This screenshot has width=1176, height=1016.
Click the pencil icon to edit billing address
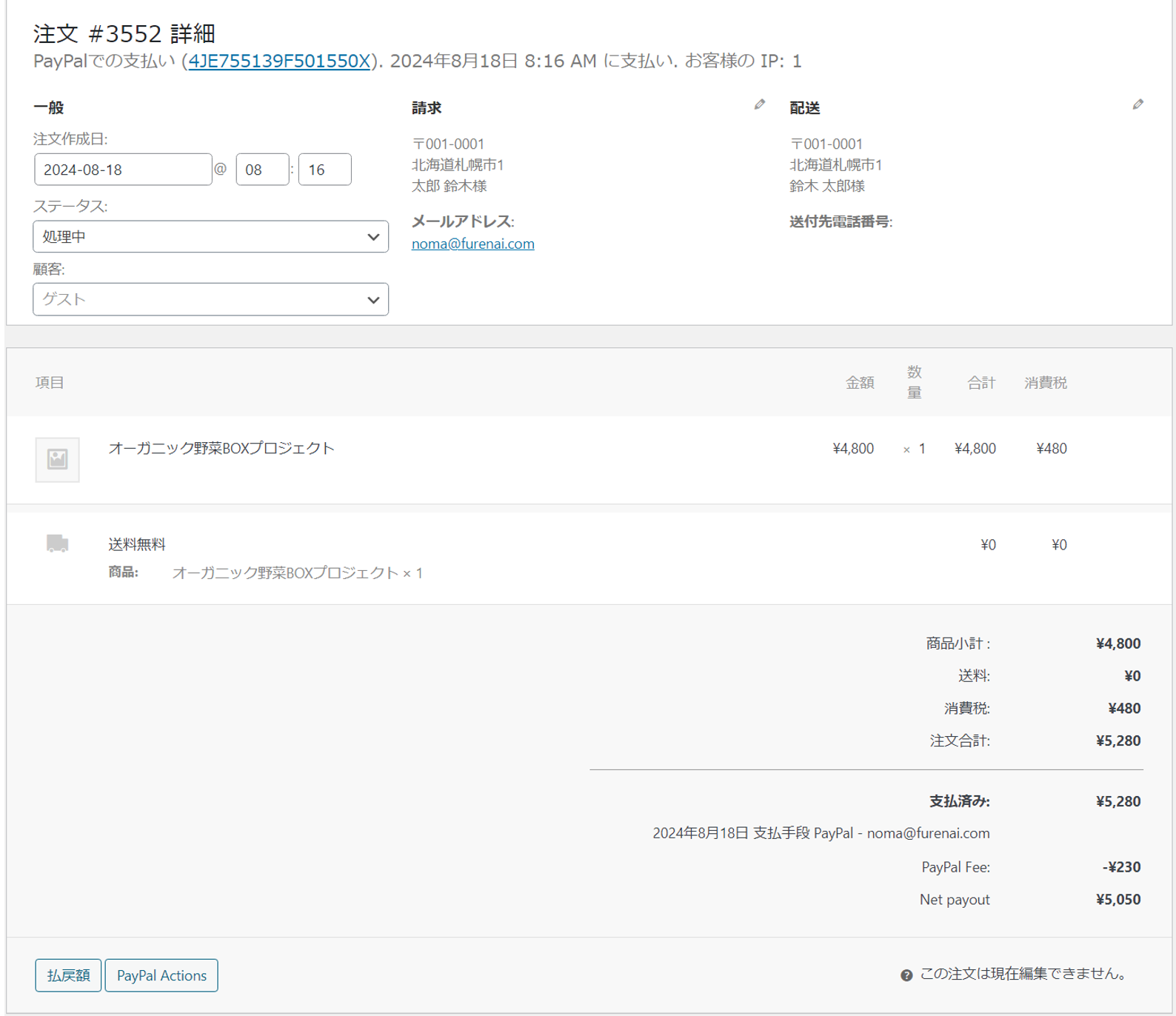tap(759, 105)
